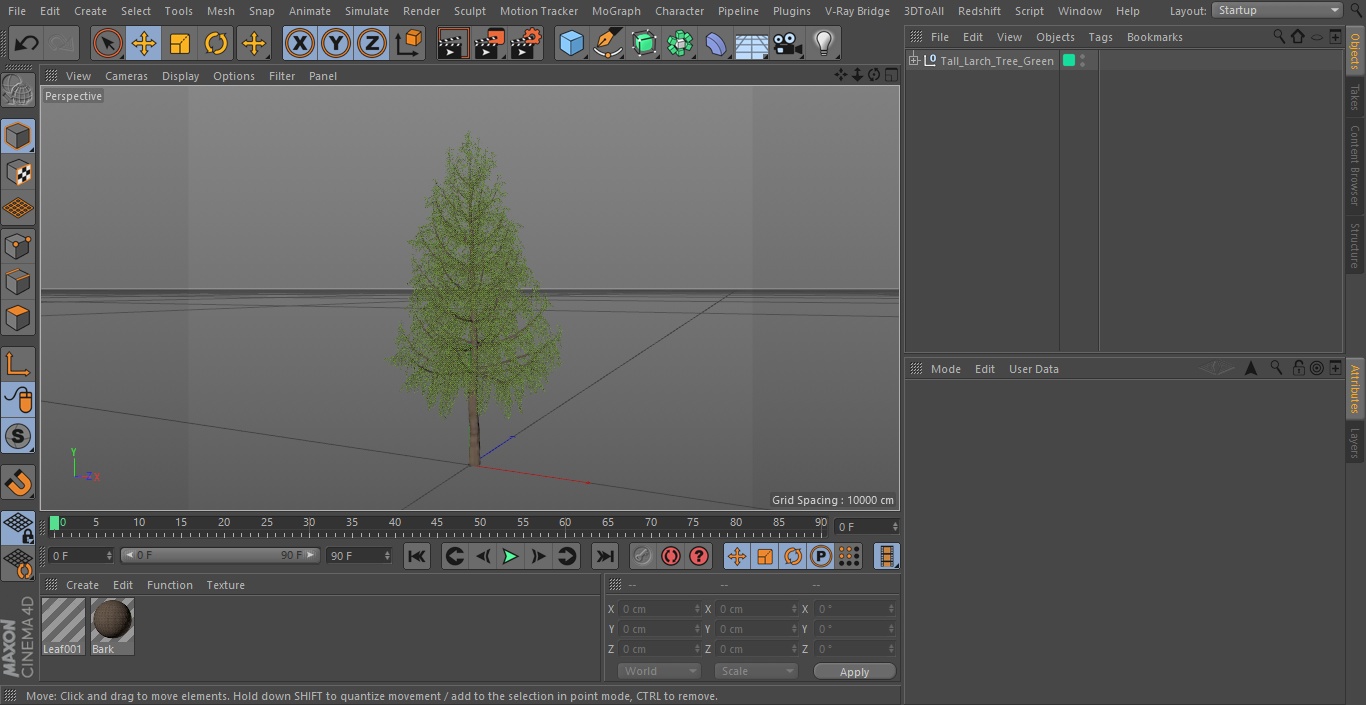This screenshot has width=1366, height=705.
Task: Open the Render to Picture Viewer icon
Action: click(489, 43)
